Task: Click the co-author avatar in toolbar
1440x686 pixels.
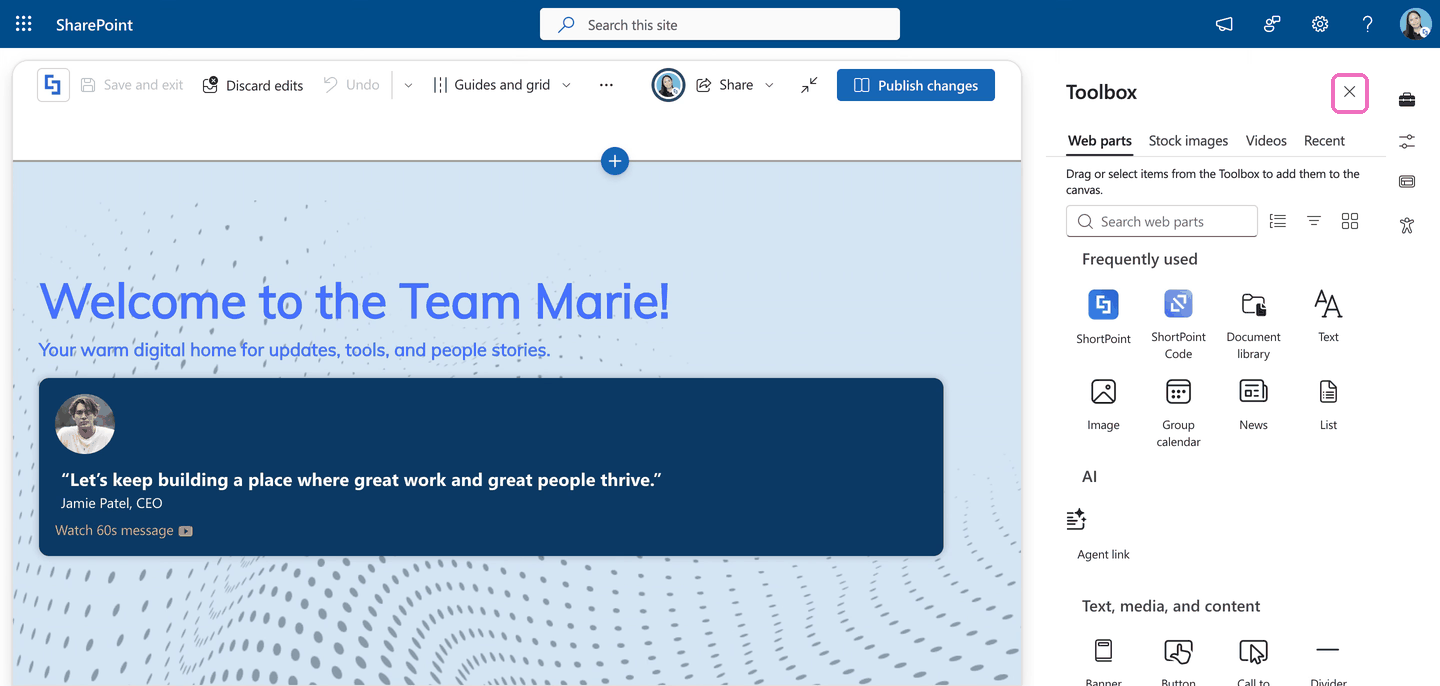Action: (668, 85)
